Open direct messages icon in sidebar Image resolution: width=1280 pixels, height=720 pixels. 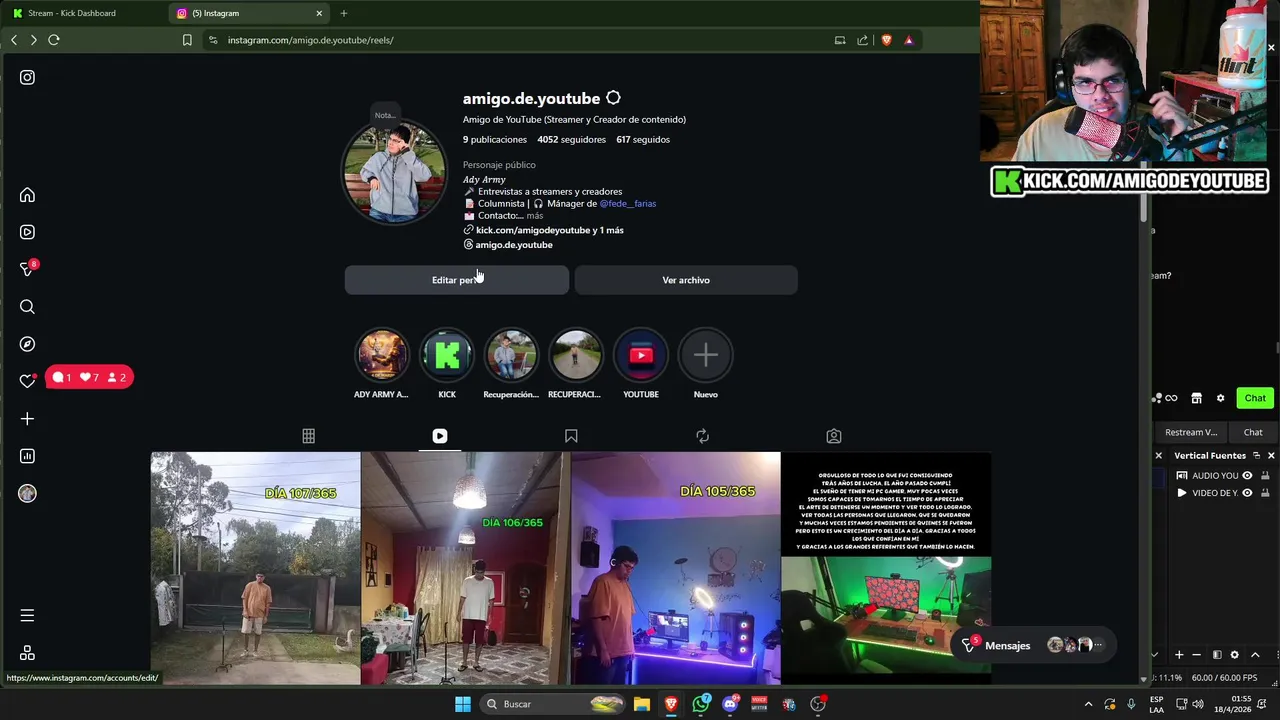[x=27, y=269]
